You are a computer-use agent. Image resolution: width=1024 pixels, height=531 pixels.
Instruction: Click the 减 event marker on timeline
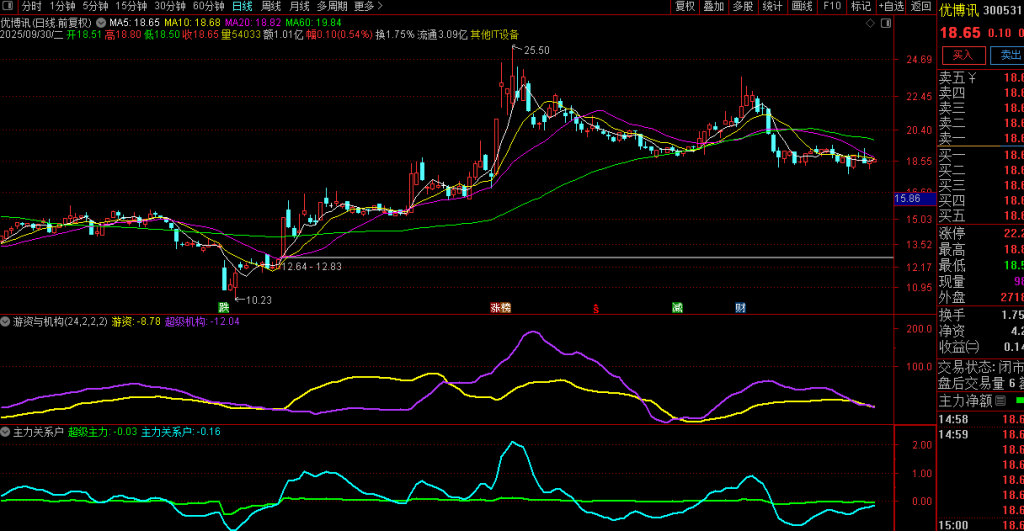[678, 307]
